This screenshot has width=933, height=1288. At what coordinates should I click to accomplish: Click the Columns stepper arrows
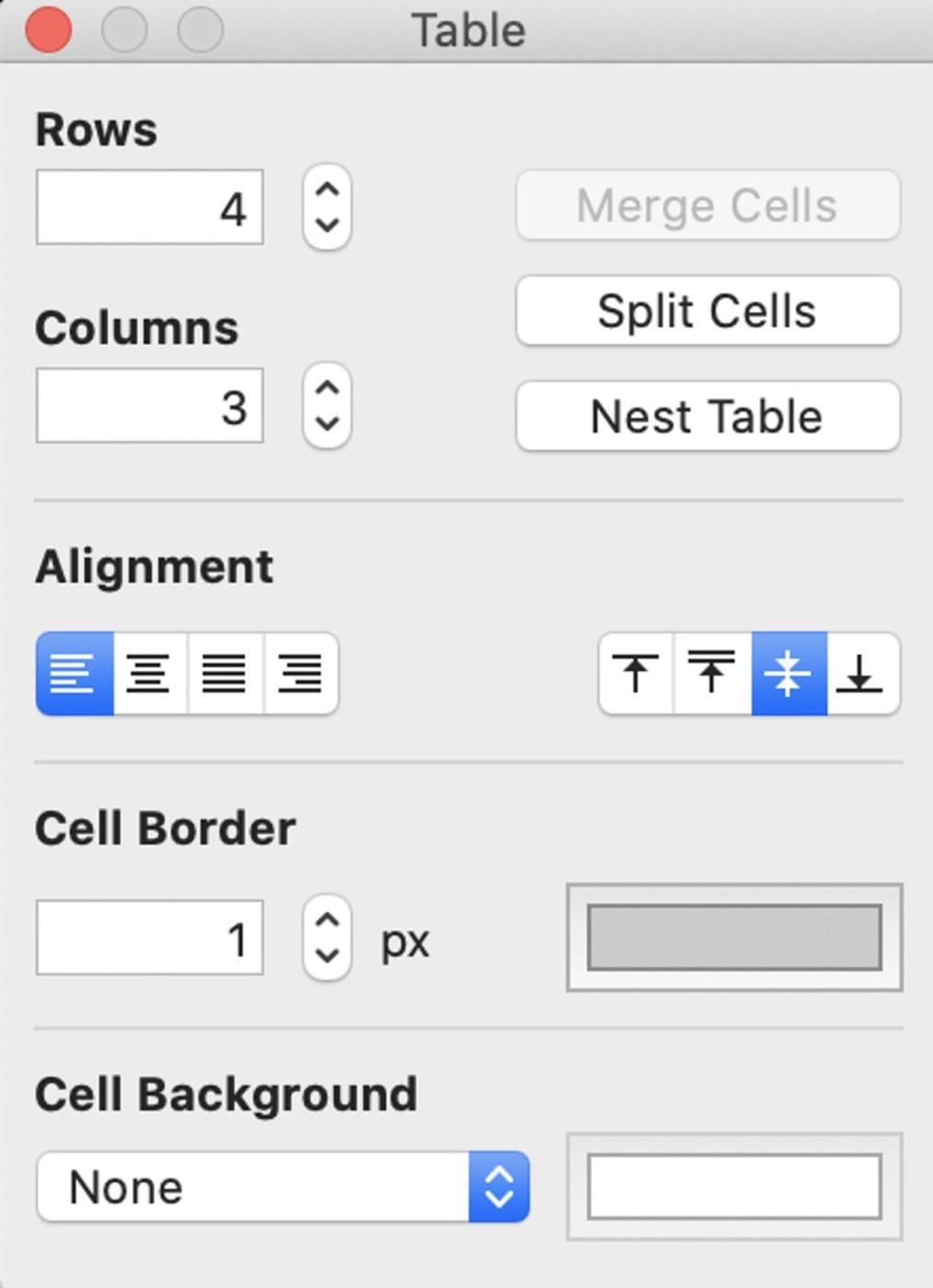coord(327,406)
